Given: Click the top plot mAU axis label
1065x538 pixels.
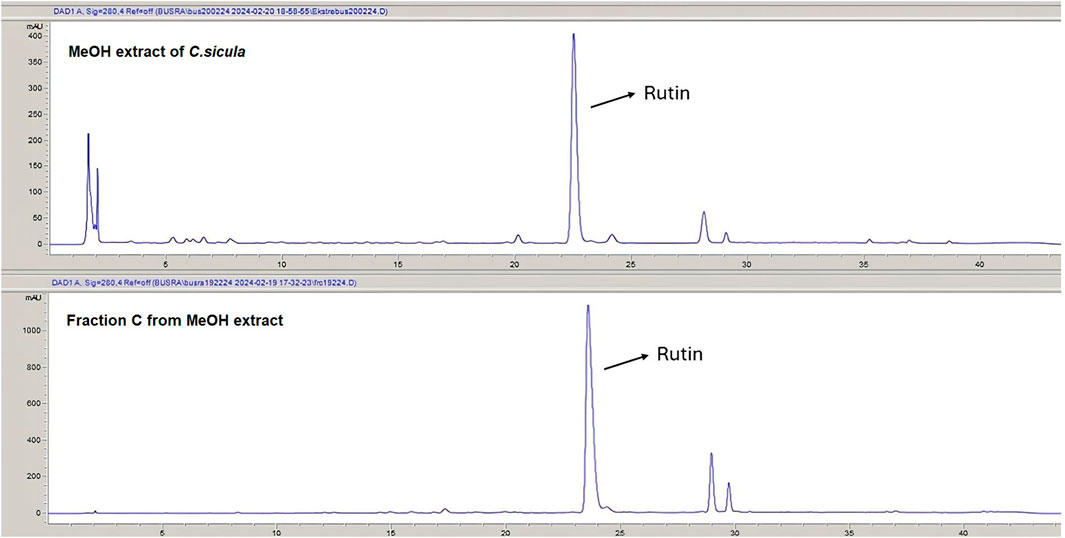Looking at the screenshot, I should [33, 25].
